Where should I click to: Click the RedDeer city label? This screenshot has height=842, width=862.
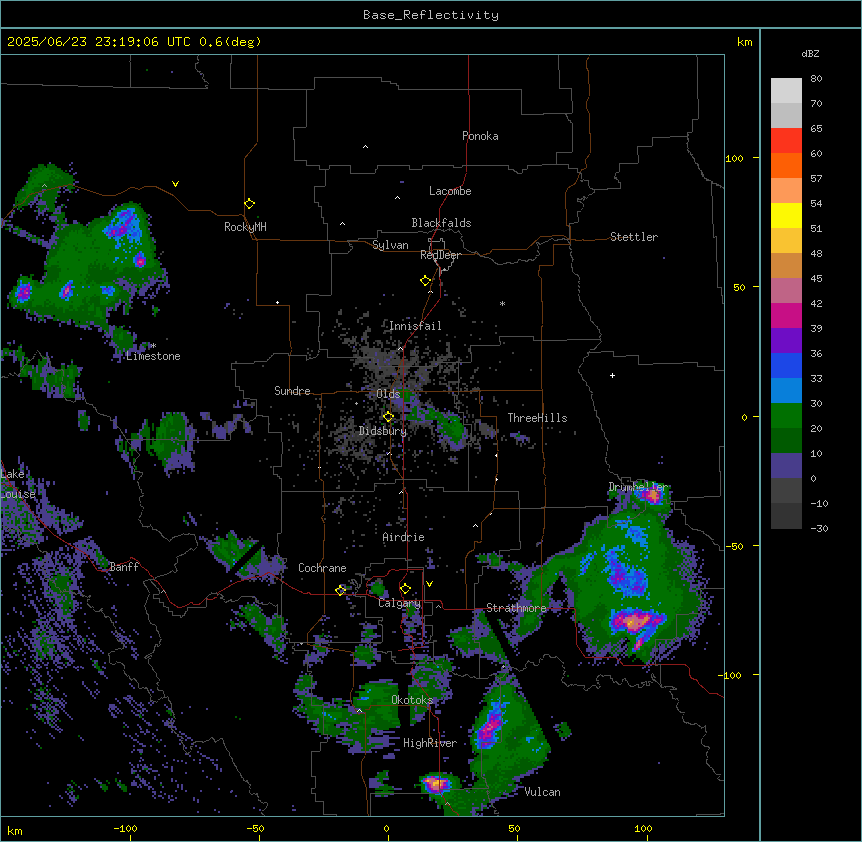point(440,255)
